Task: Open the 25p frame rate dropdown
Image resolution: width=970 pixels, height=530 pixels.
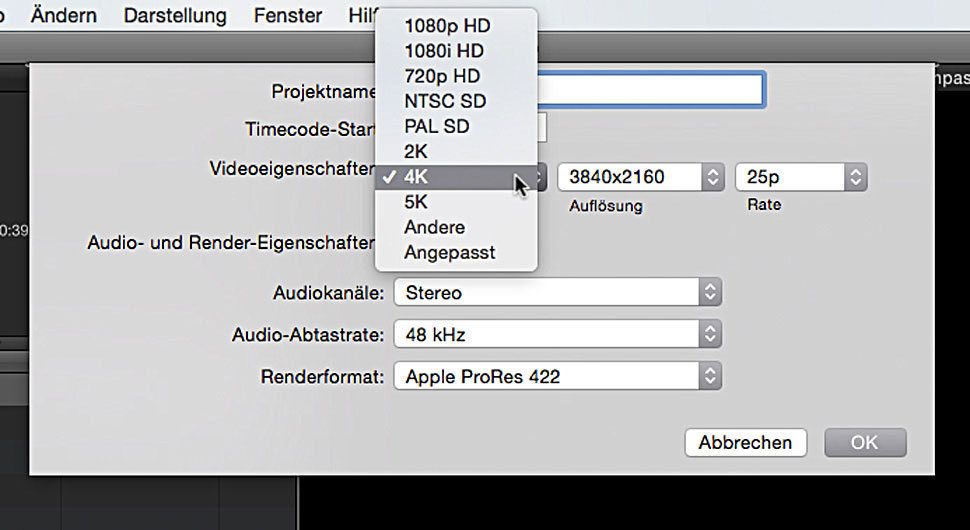Action: coord(800,178)
